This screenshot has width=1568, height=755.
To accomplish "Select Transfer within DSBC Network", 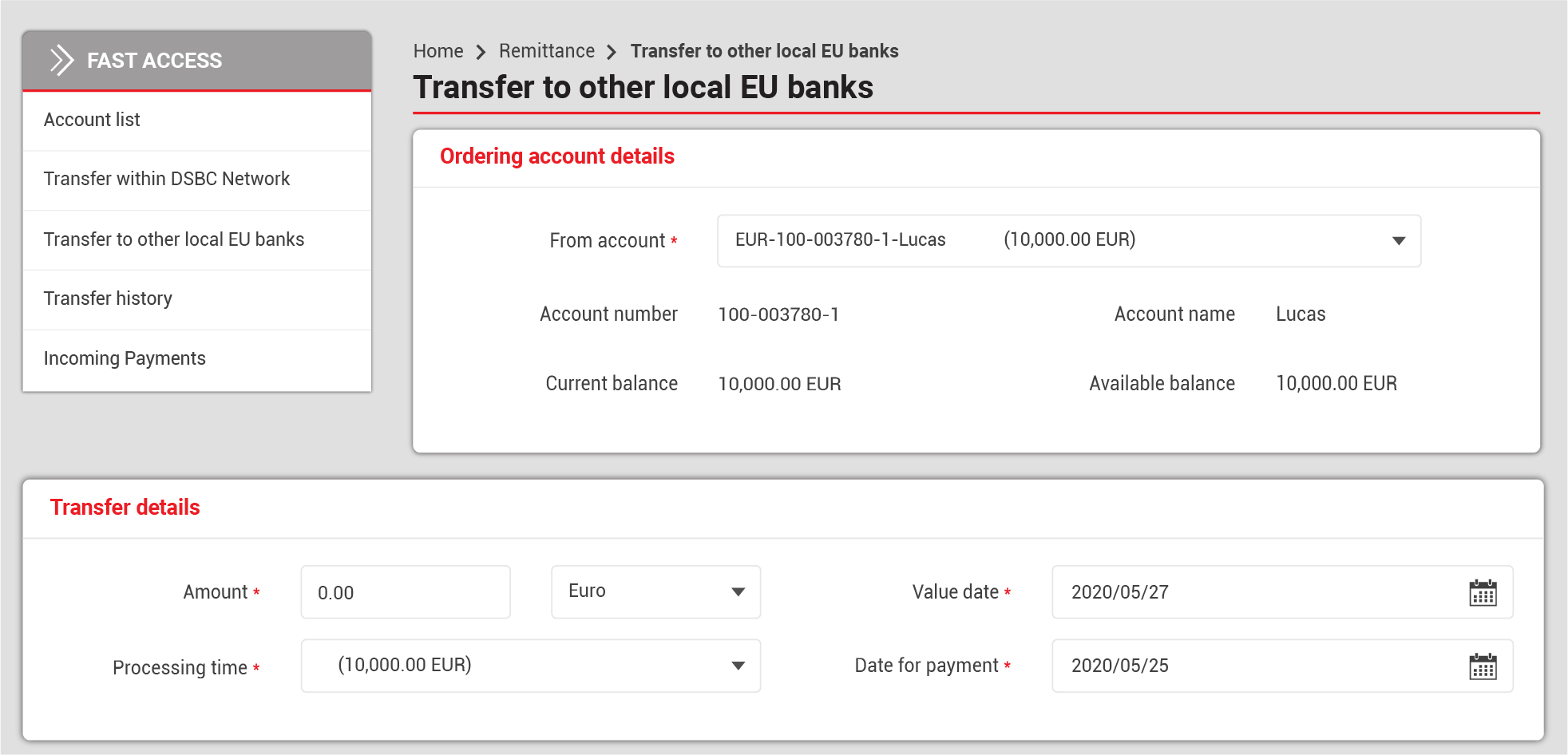I will (166, 179).
